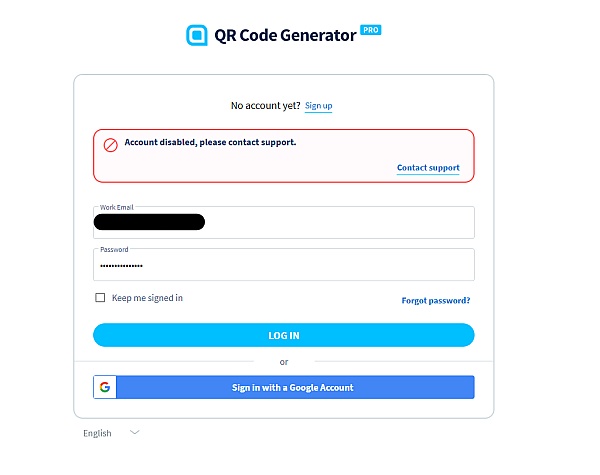Click the Password field label
This screenshot has height=475, width=600.
(114, 250)
